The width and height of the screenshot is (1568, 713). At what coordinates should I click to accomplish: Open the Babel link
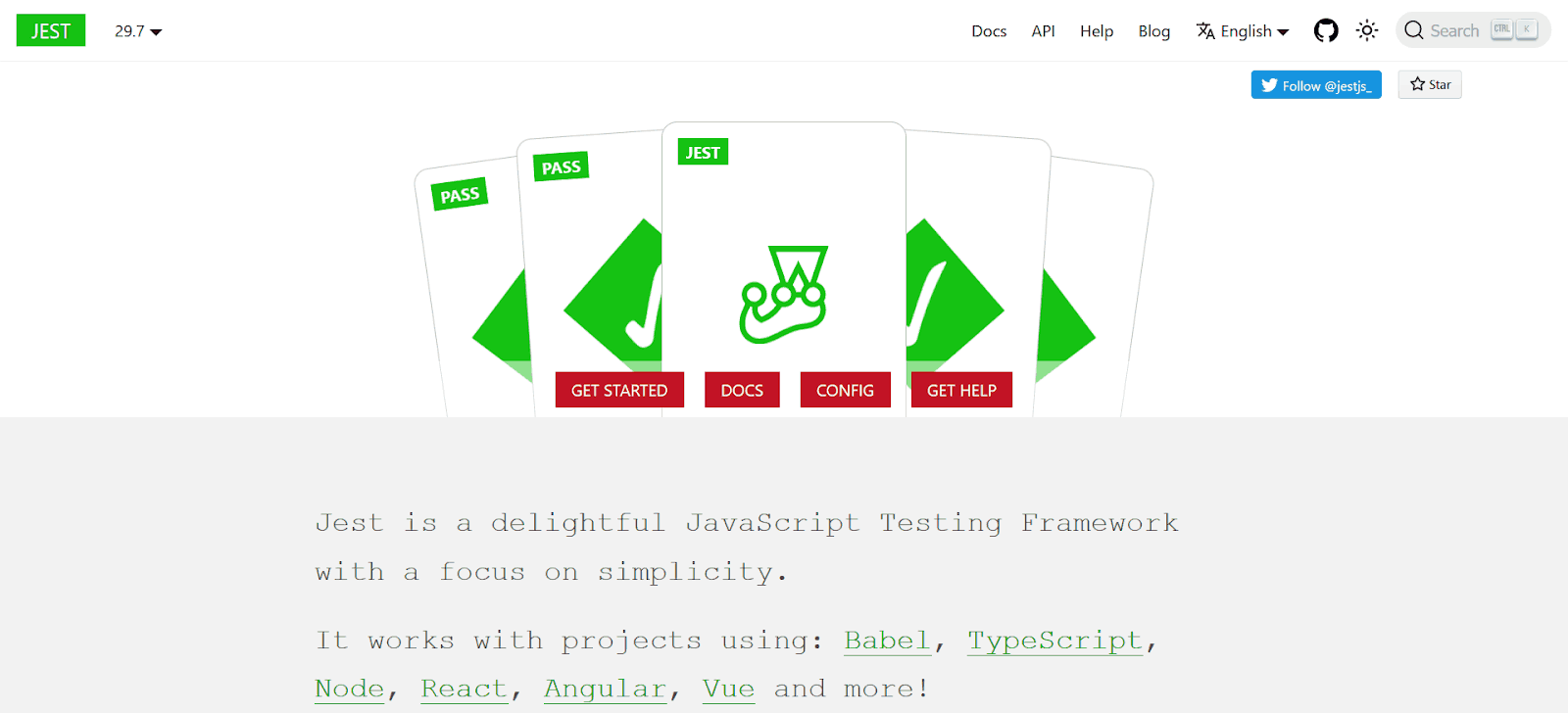click(x=887, y=641)
